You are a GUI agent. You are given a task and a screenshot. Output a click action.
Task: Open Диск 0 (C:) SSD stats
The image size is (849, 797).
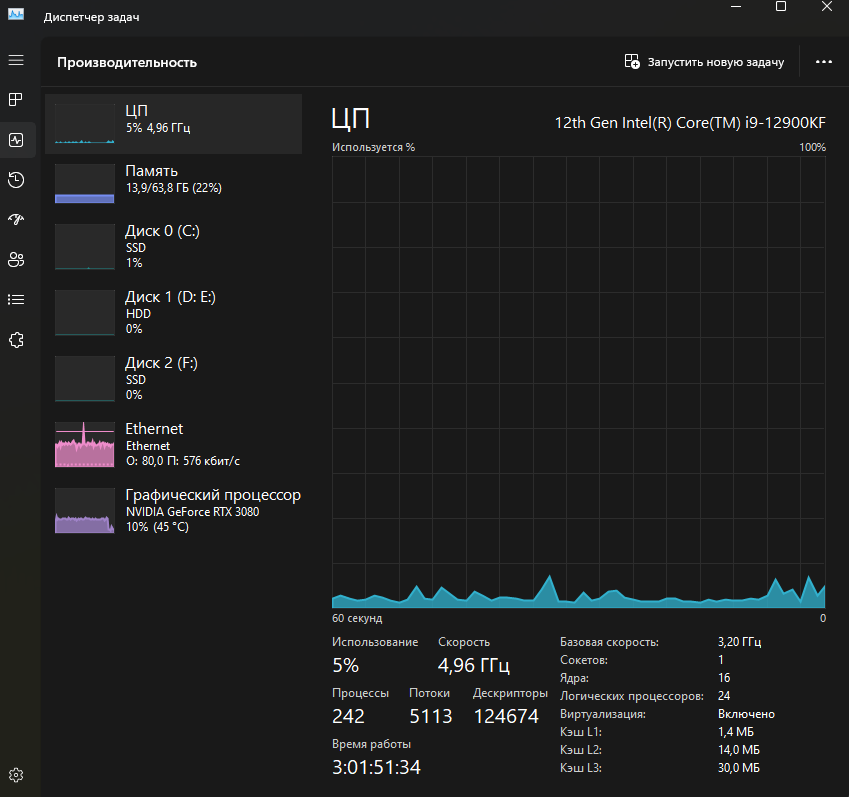(173, 246)
